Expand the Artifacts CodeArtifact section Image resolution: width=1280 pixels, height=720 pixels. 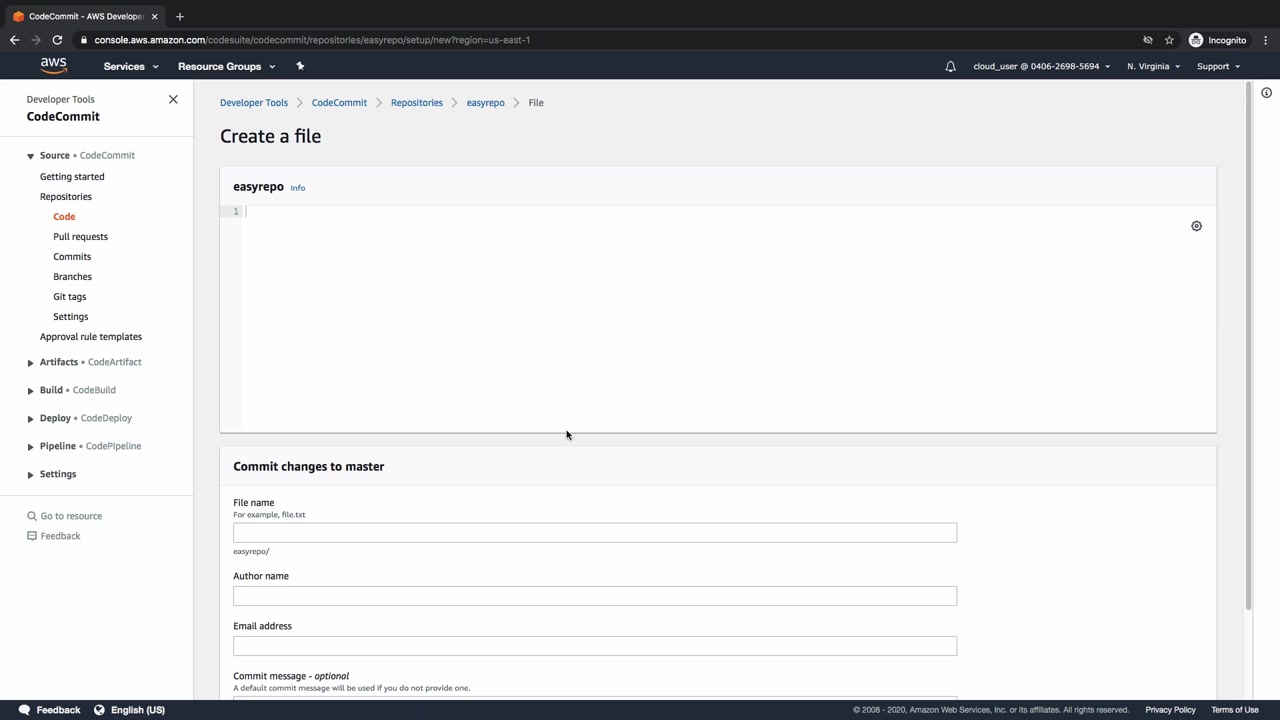(30, 362)
